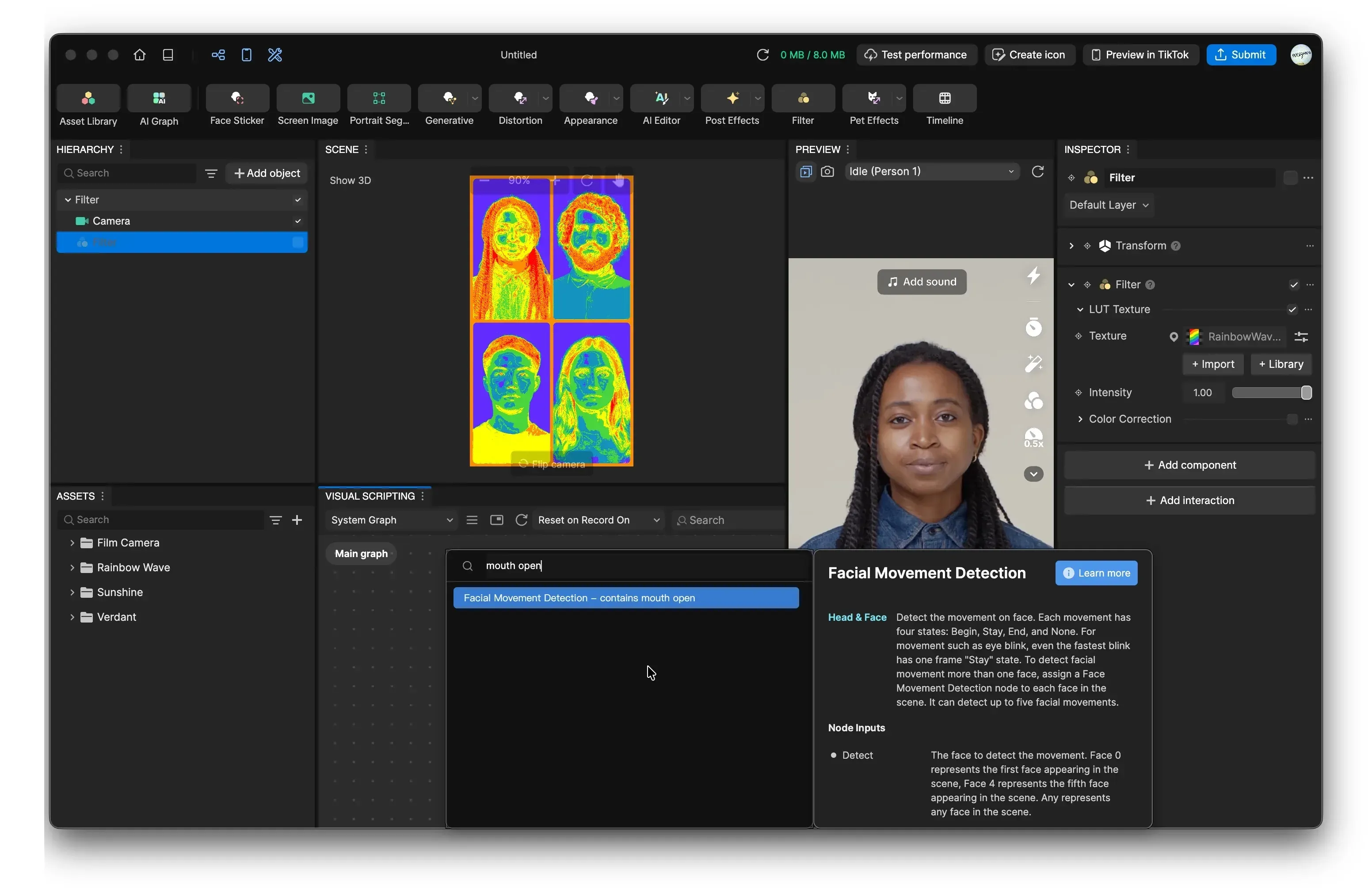The height and width of the screenshot is (894, 1372).
Task: Toggle the minimap icon in Visual Scripting
Action: [x=496, y=520]
